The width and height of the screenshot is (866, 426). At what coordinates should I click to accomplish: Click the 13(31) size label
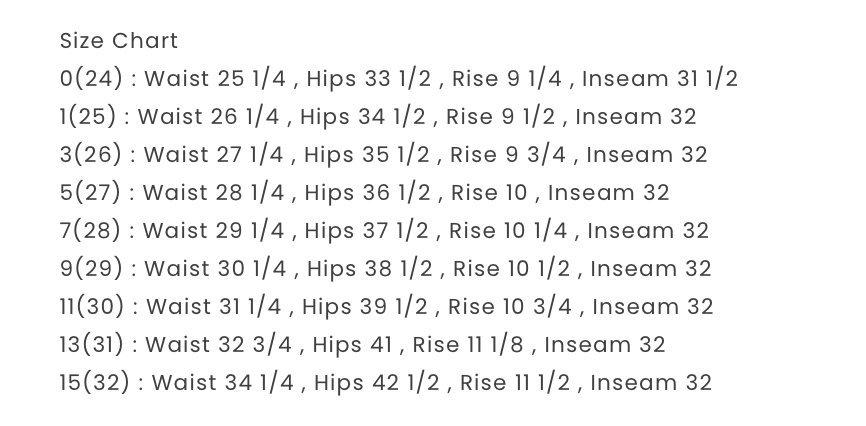point(91,345)
